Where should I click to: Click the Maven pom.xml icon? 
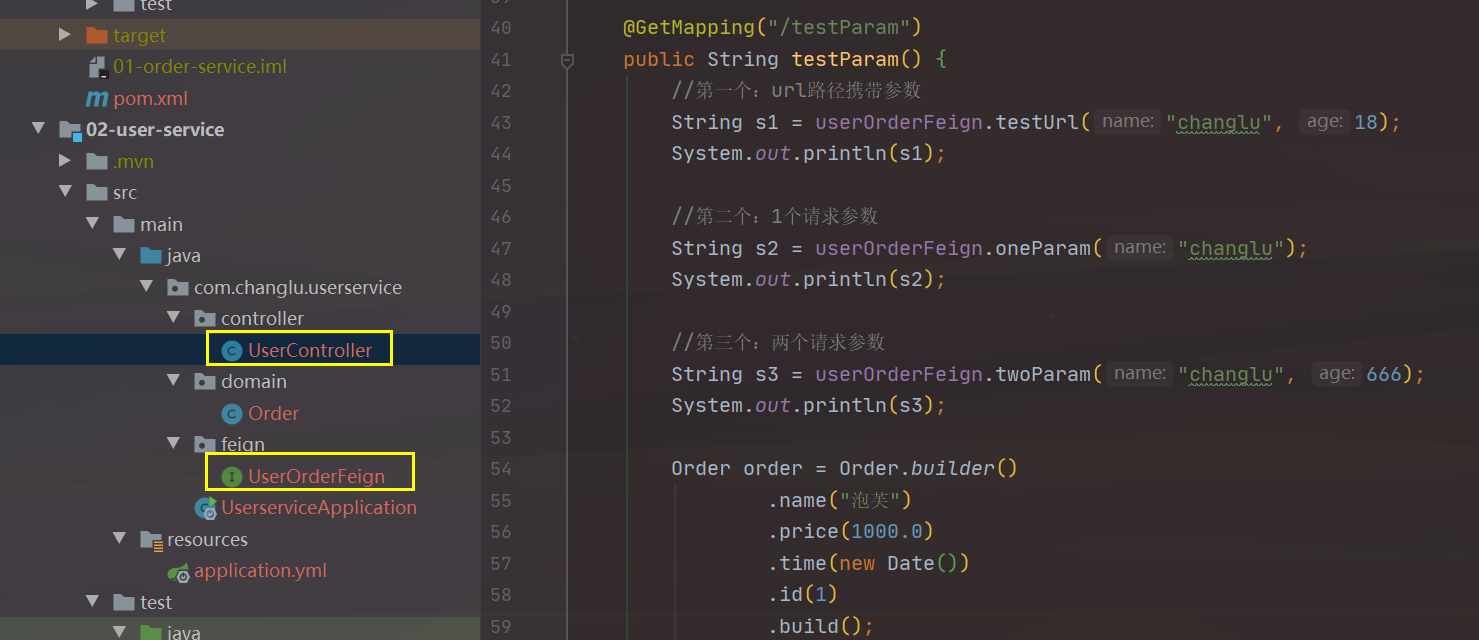[96, 98]
